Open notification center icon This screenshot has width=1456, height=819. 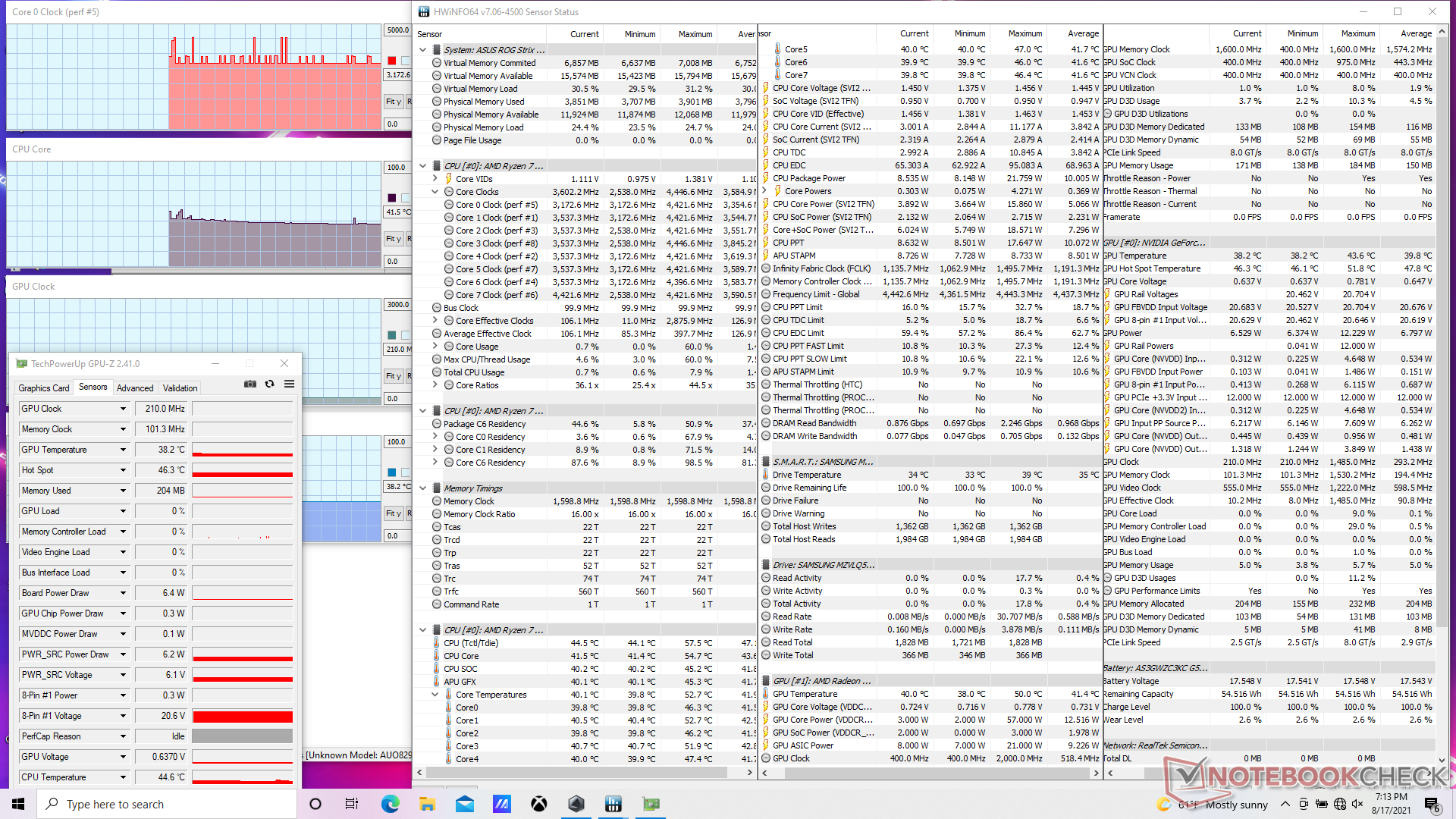point(1431,804)
